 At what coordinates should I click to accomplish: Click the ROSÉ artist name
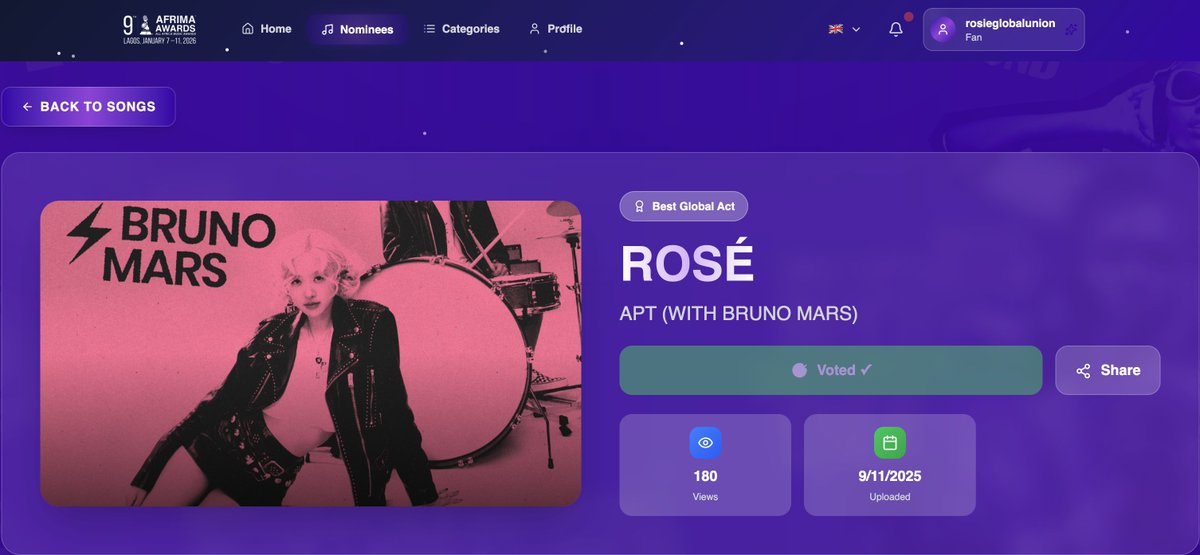[x=687, y=264]
